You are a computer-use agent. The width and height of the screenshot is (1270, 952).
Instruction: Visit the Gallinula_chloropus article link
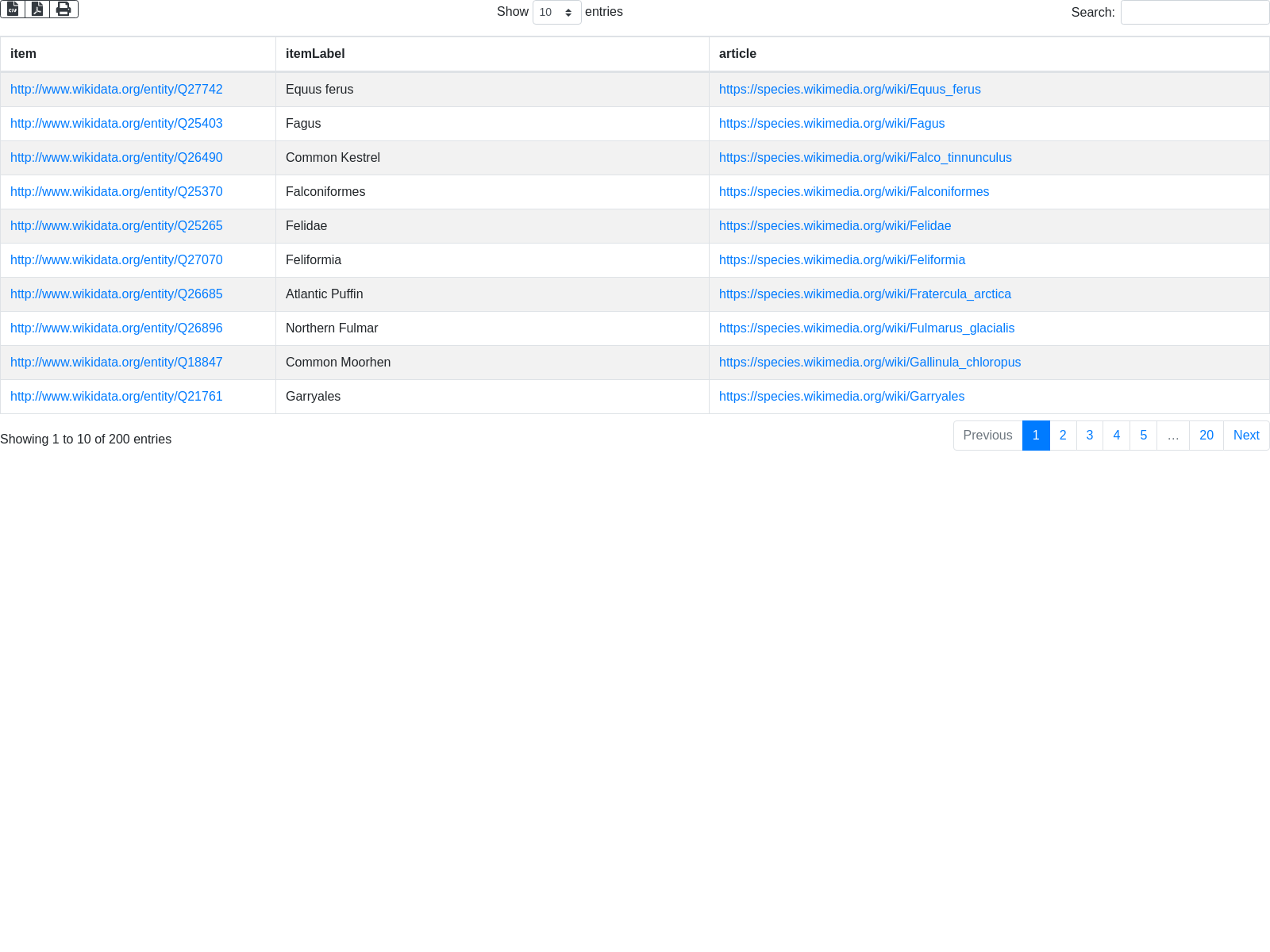(869, 363)
